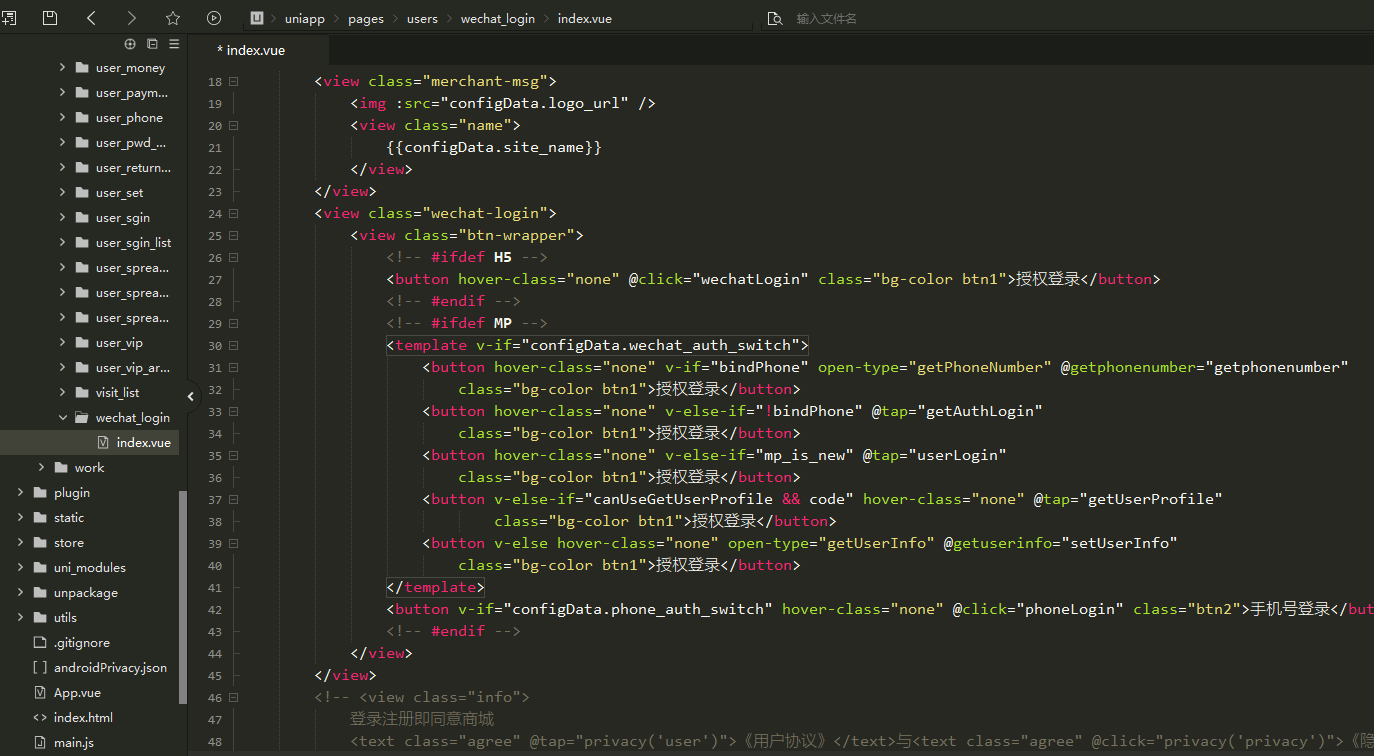Go forward with the right arrow icon

[x=132, y=18]
